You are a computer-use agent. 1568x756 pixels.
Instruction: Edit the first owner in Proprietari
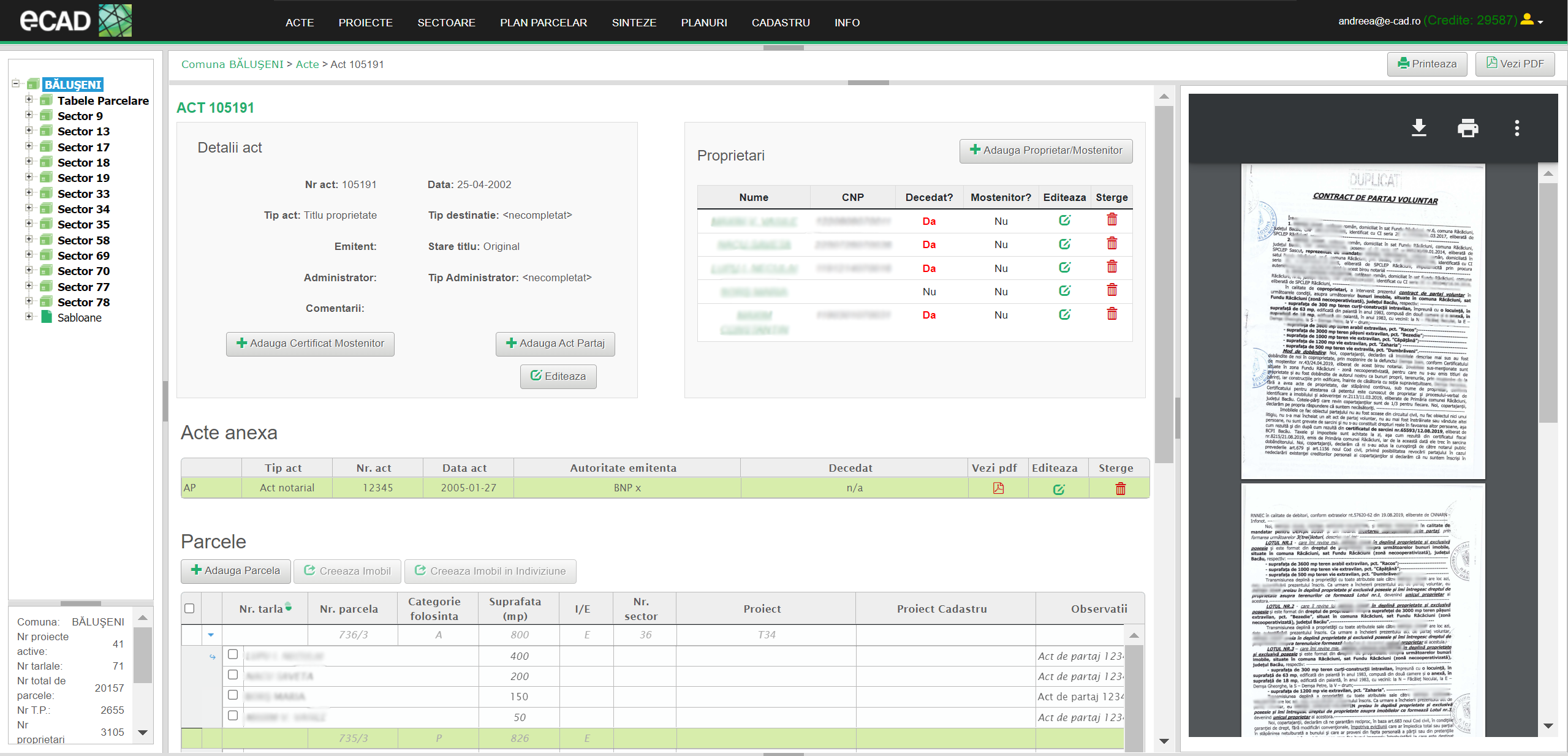pyautogui.click(x=1064, y=221)
